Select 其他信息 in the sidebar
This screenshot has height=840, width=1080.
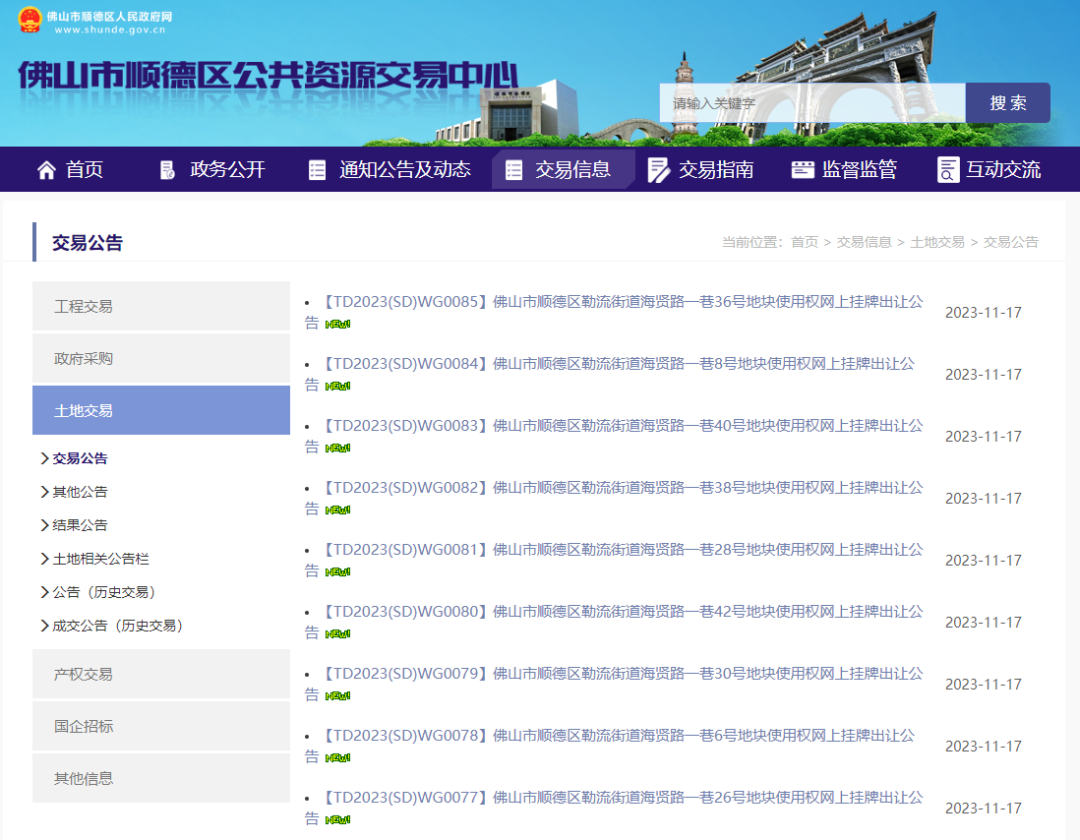tap(161, 779)
